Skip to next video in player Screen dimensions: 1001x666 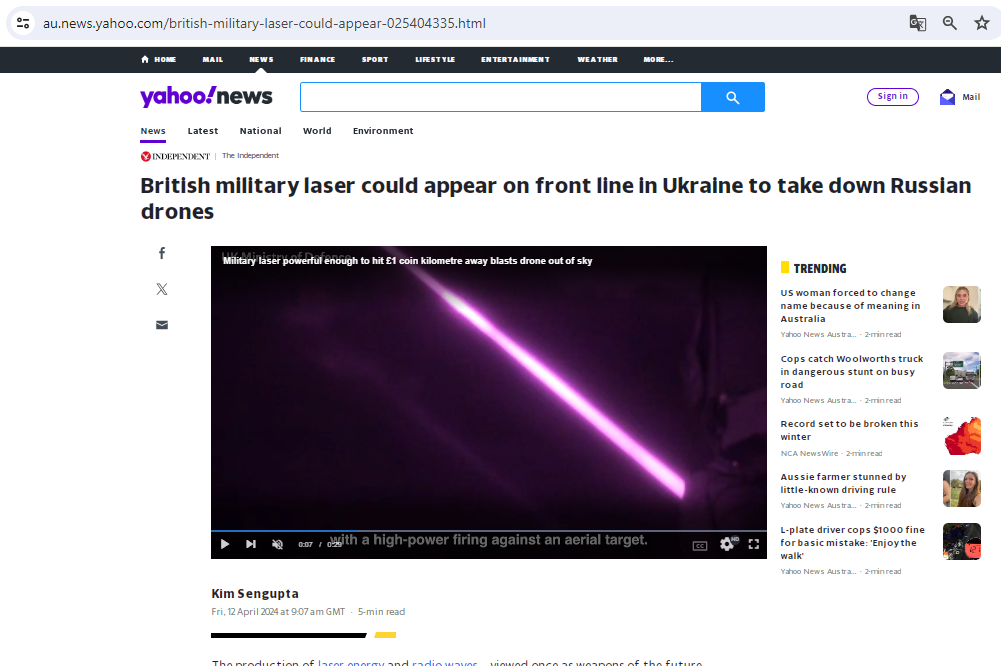point(251,544)
